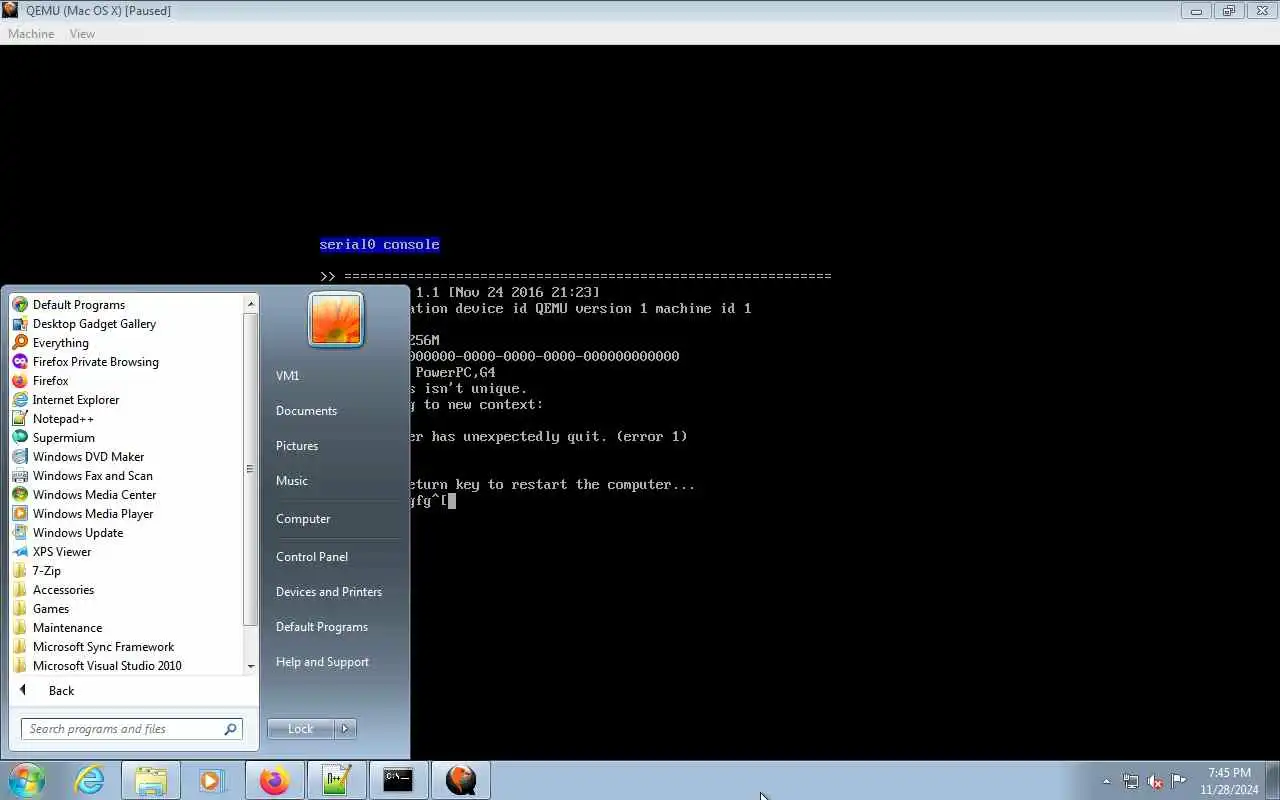Click the user account picture
This screenshot has width=1280, height=800.
[x=336, y=320]
